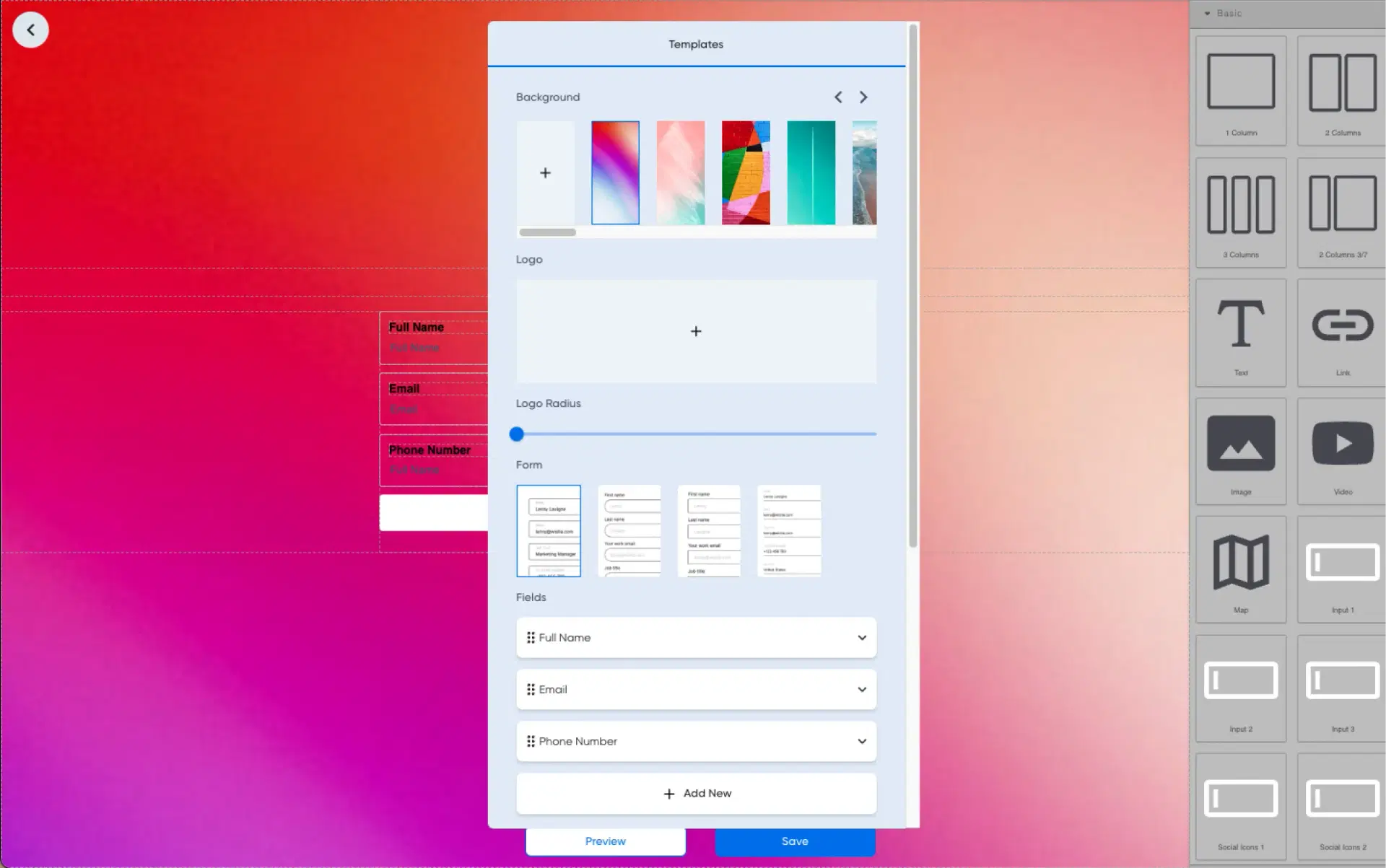
Task: Upload a logo via the plus area
Action: pos(695,331)
